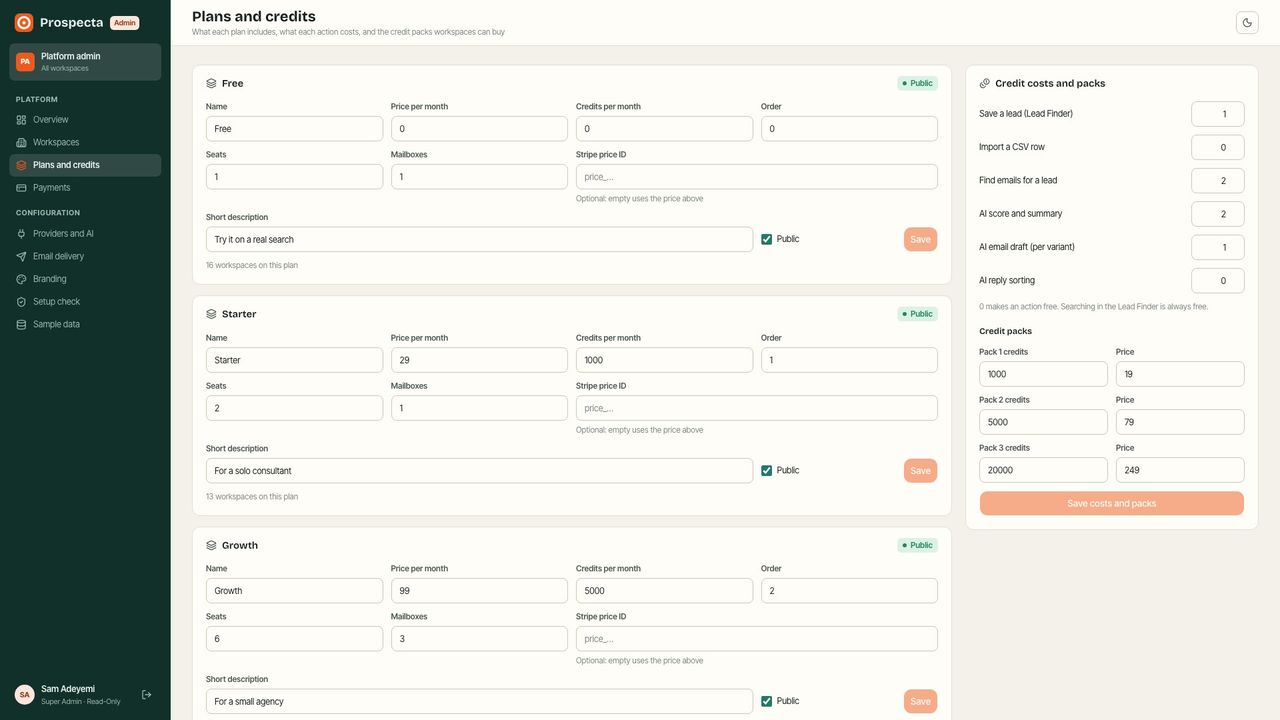The width and height of the screenshot is (1280, 720).
Task: Click the Admin badge beside Prospecta
Action: (x=124, y=23)
